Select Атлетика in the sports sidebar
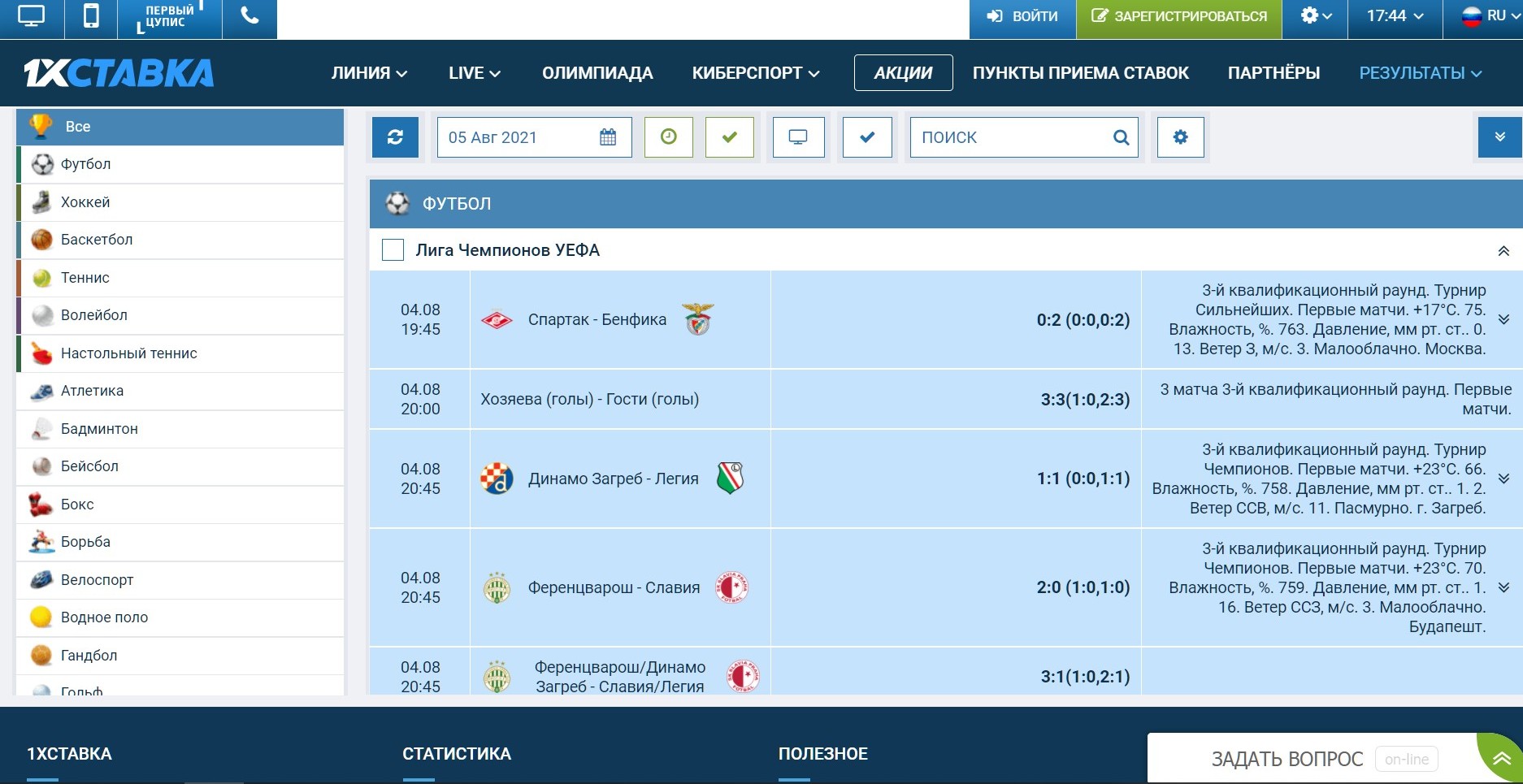 click(180, 391)
